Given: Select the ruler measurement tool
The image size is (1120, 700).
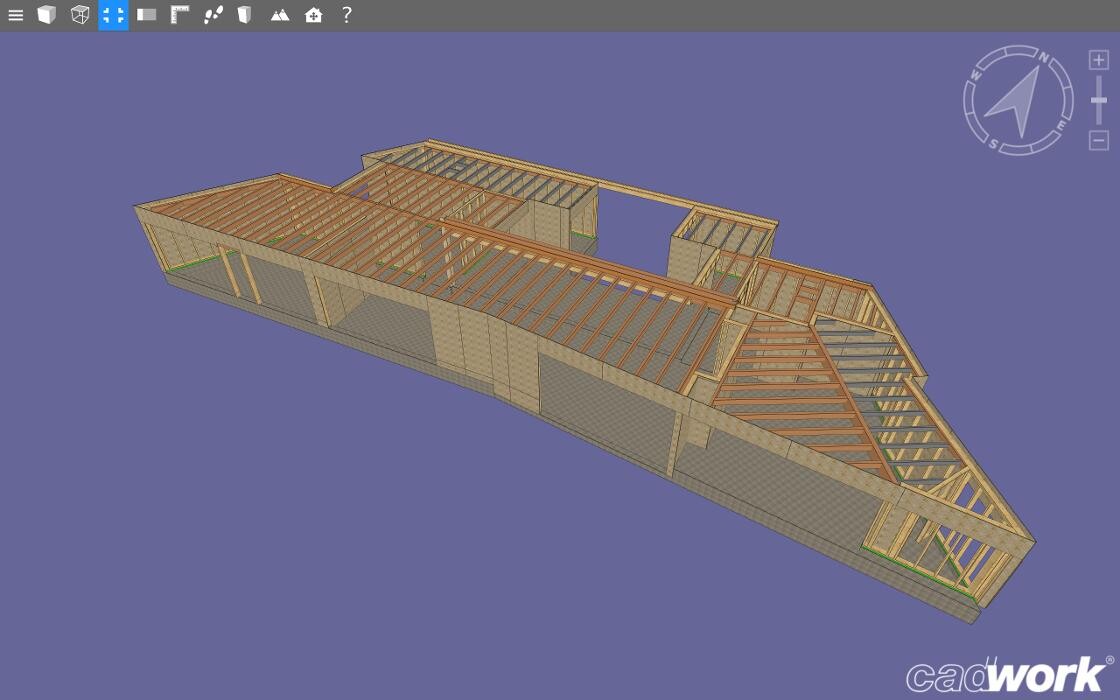Looking at the screenshot, I should tap(180, 15).
